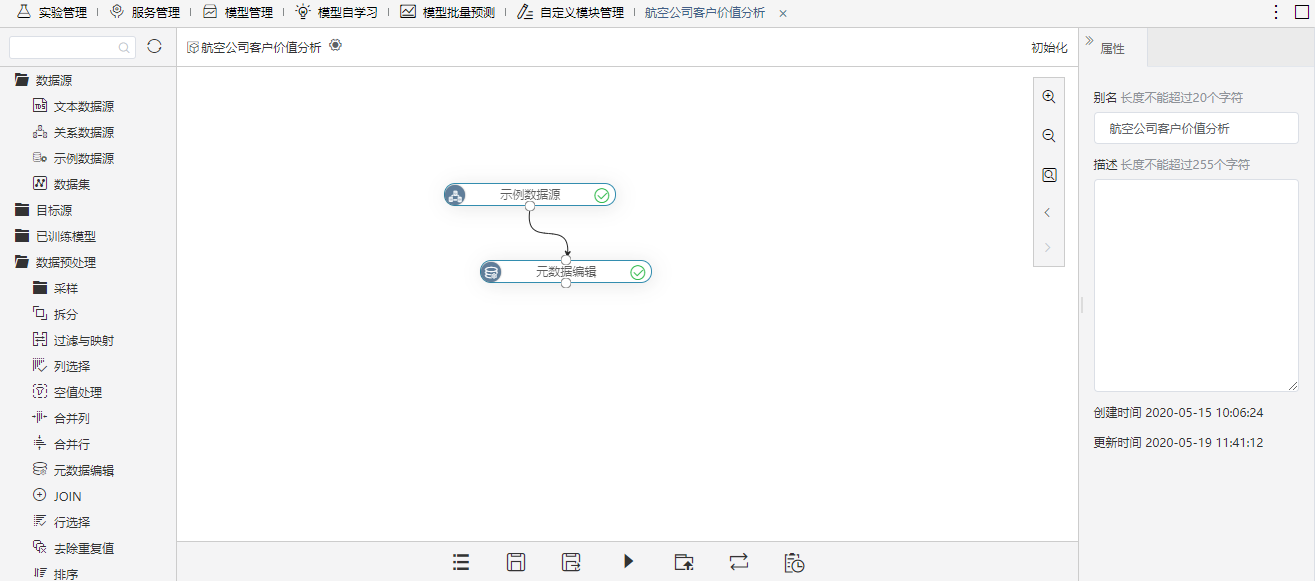Click the 初始化 button

click(1049, 47)
